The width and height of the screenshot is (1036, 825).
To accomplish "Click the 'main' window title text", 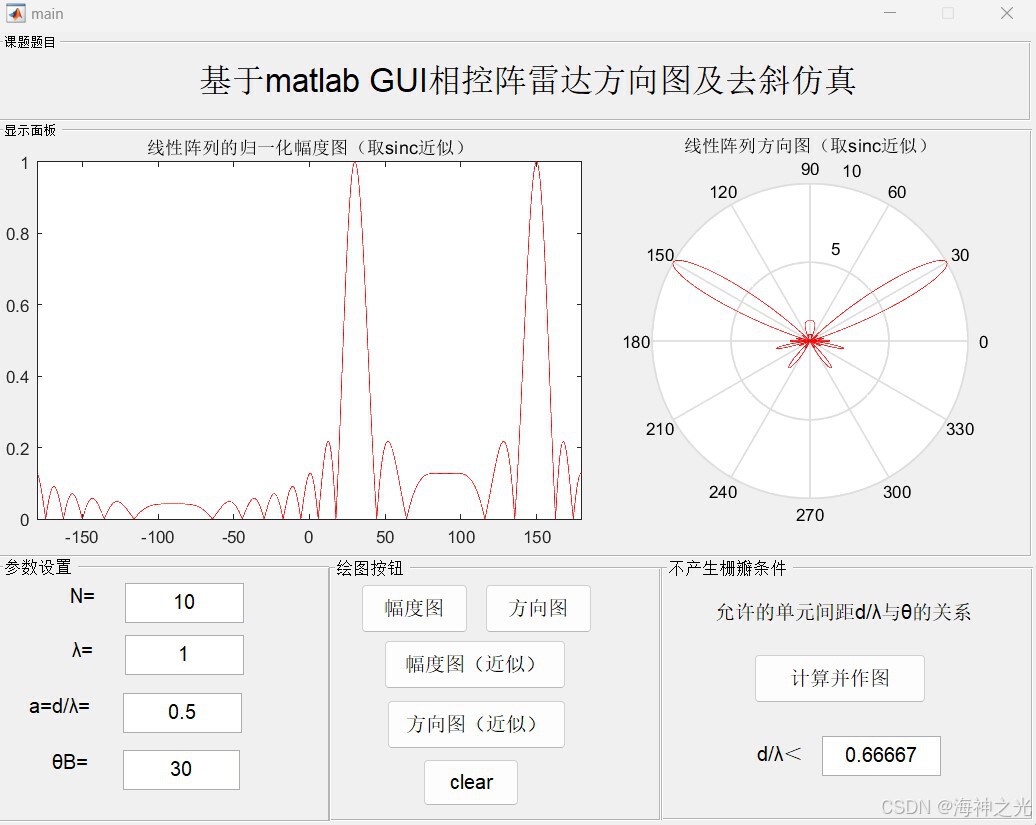I will (x=47, y=14).
